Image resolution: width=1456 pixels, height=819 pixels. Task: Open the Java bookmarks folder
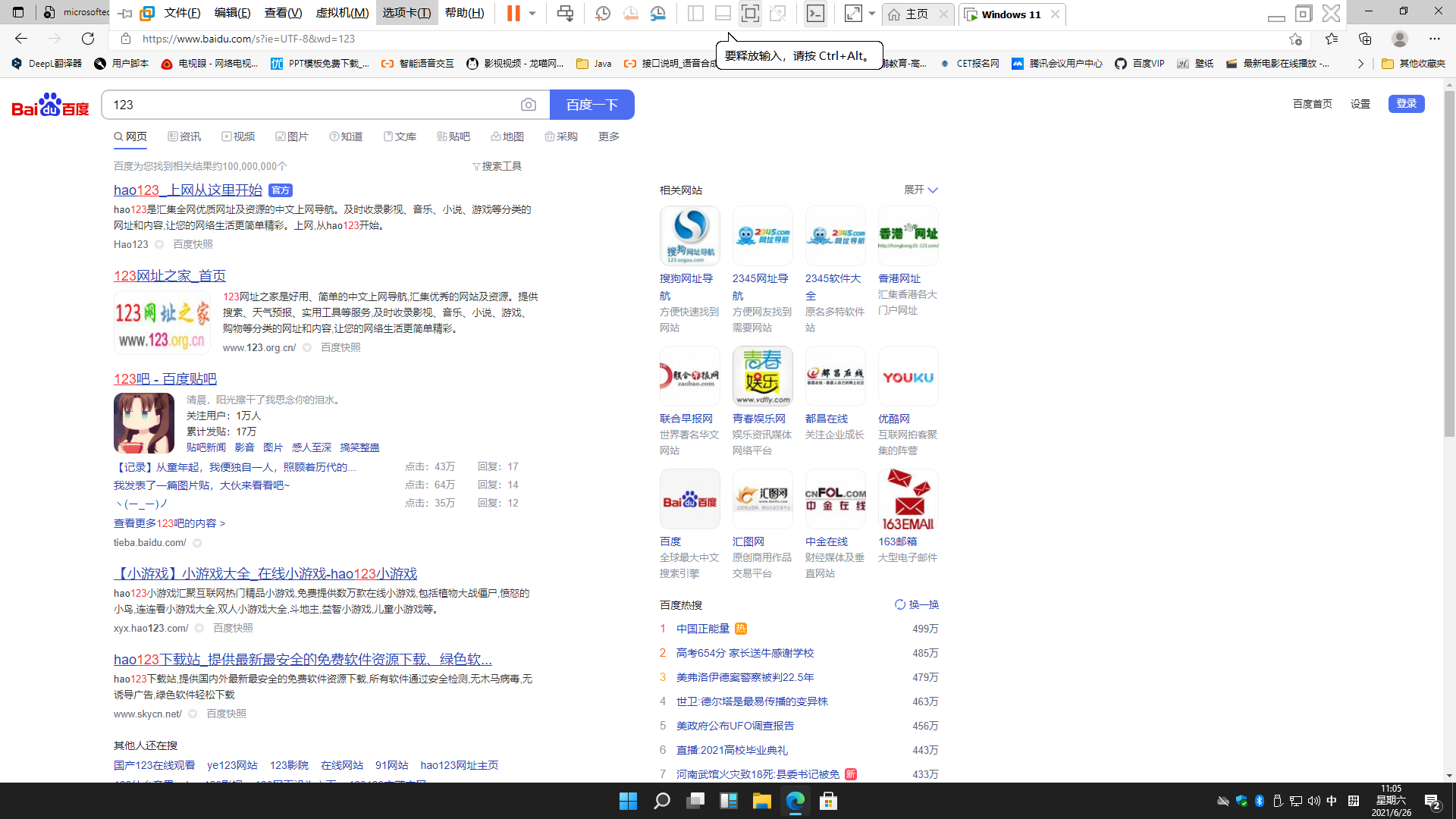pos(594,64)
